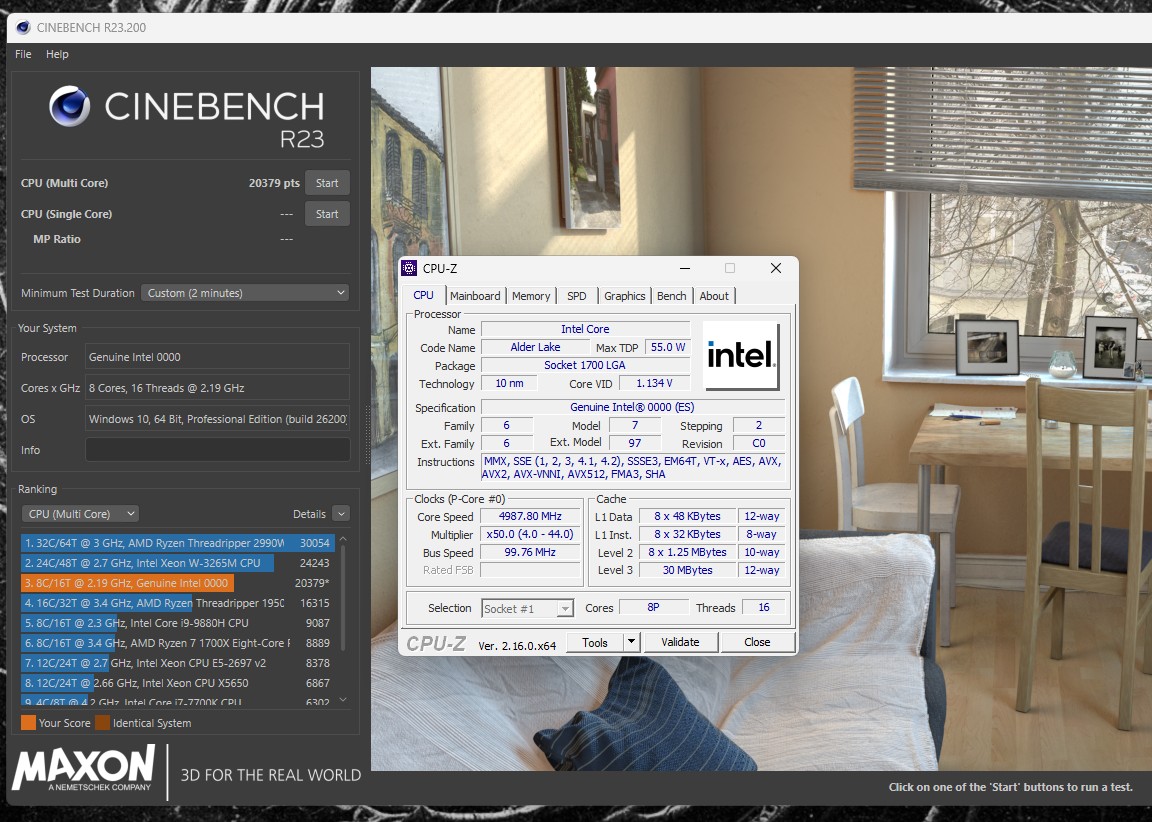Image resolution: width=1152 pixels, height=822 pixels.
Task: Open the Help menu
Action: (x=57, y=54)
